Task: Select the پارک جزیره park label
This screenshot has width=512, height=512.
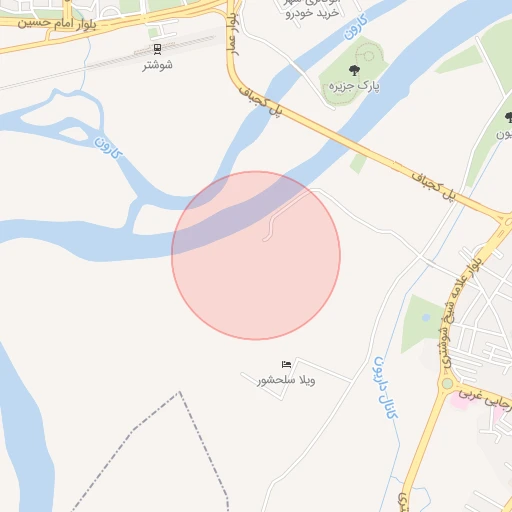Action: click(x=354, y=86)
